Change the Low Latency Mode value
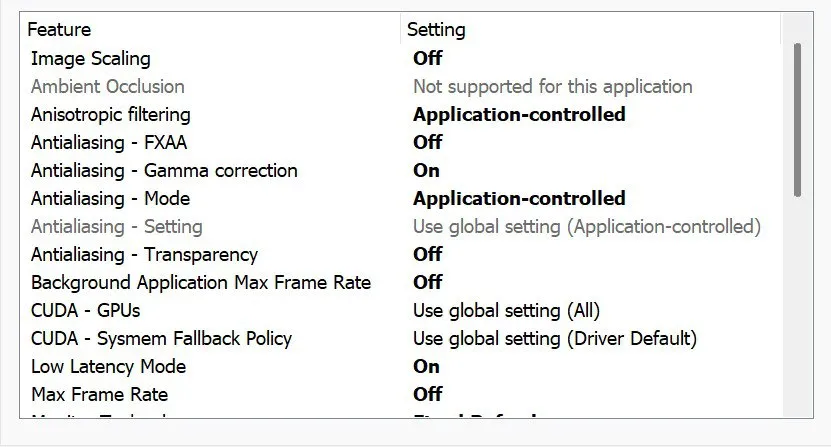Viewport: 831px width, 447px height. click(427, 366)
